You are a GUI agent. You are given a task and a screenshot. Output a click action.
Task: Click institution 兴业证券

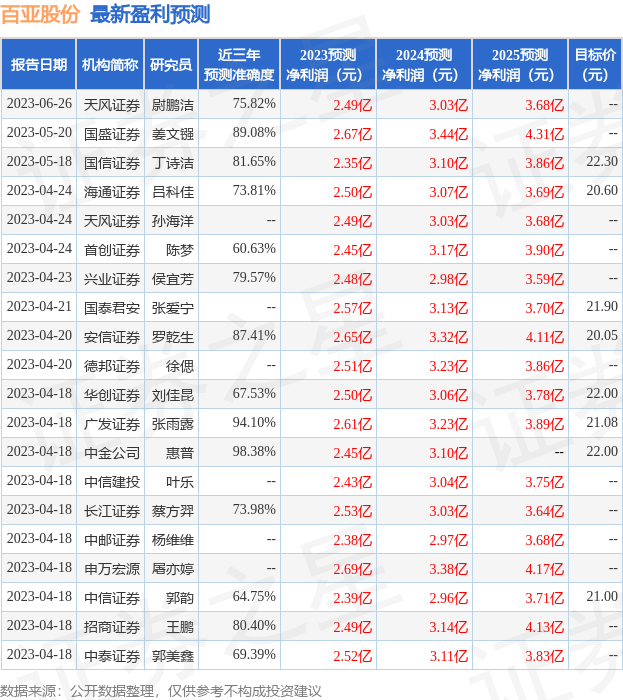pyautogui.click(x=112, y=279)
